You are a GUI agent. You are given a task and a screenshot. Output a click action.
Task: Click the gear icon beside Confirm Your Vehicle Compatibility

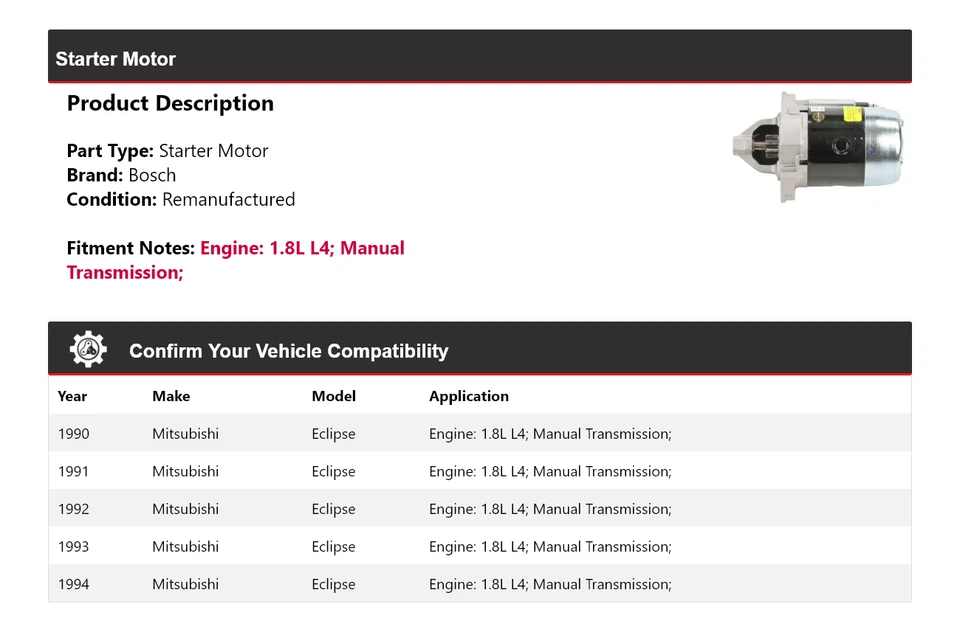(88, 349)
